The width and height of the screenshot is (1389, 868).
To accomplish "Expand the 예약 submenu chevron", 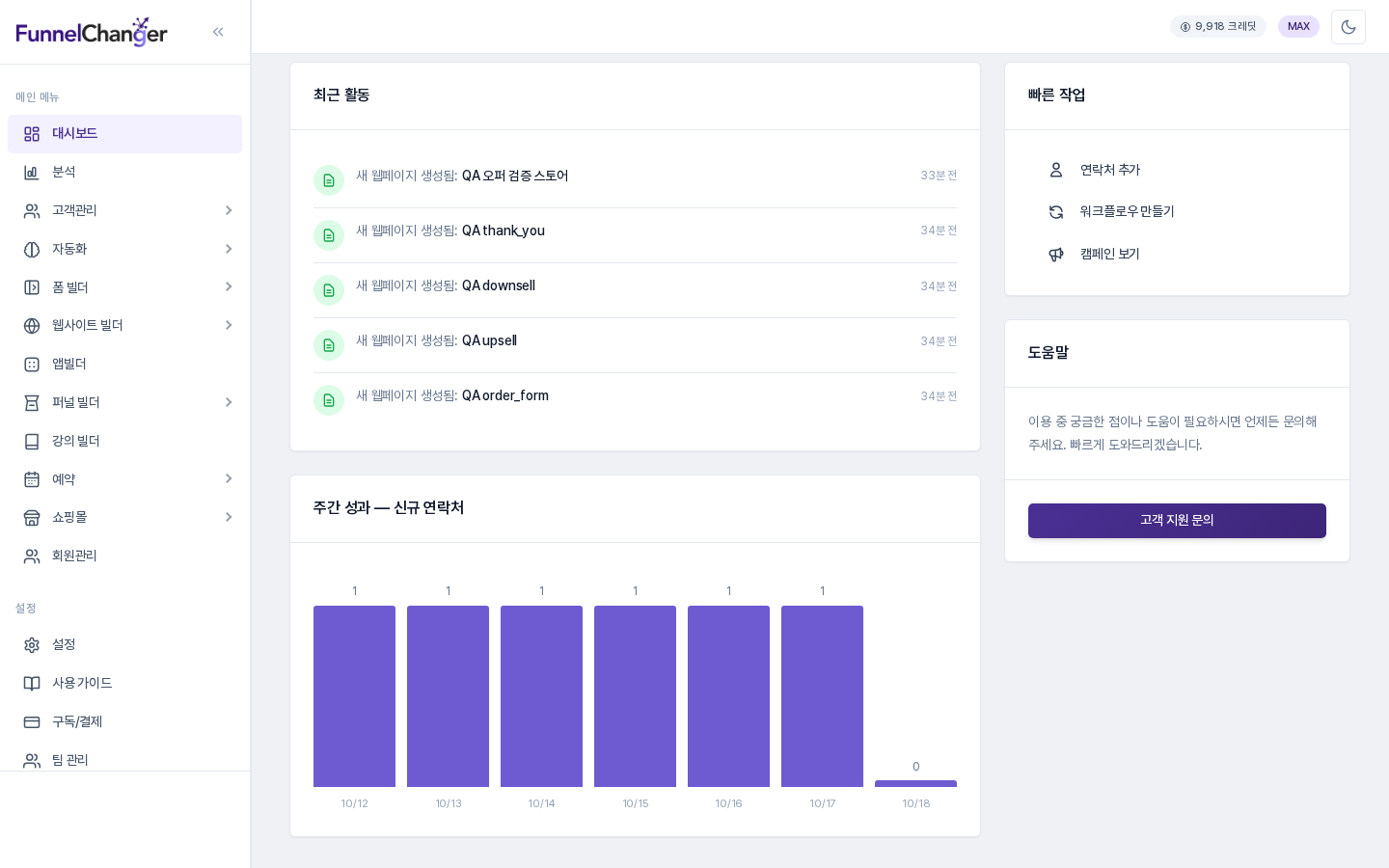I will [x=229, y=478].
